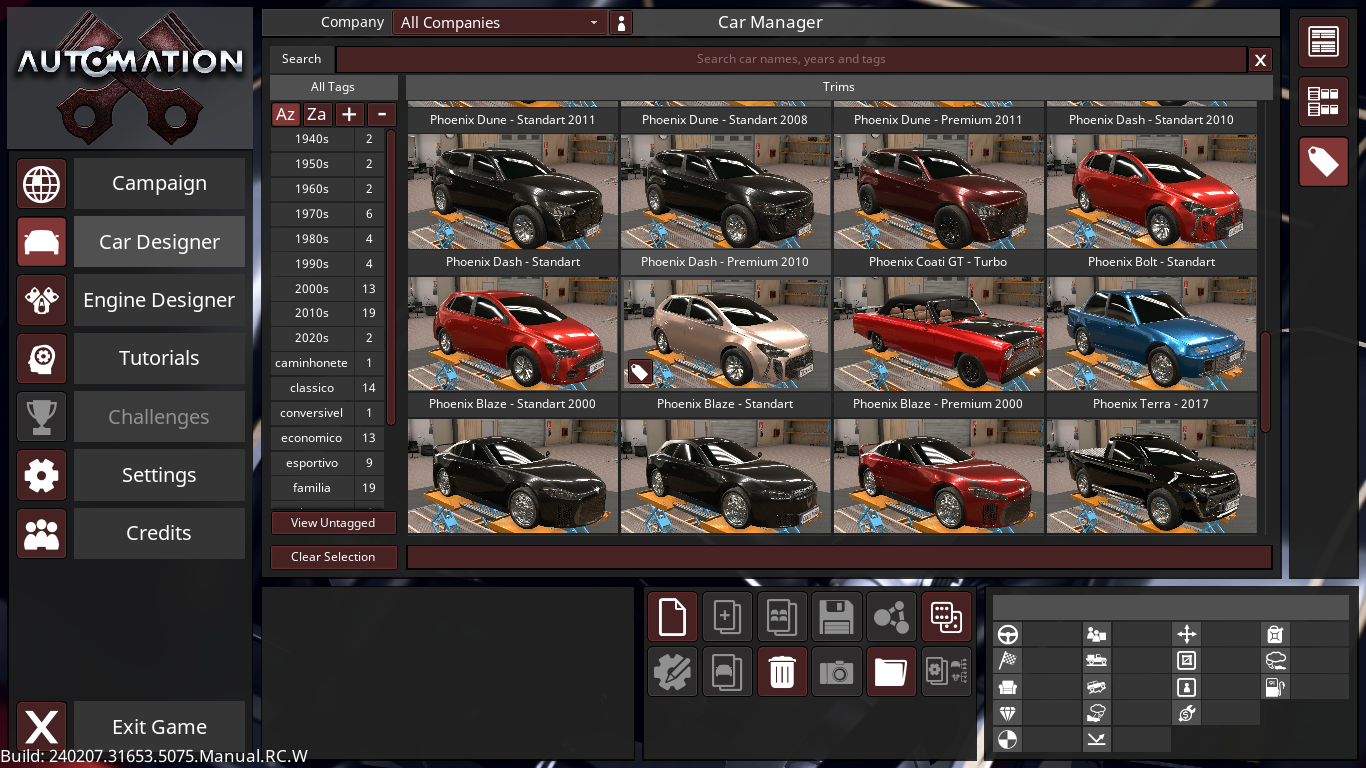Click the tag list vertical scrollbar
Viewport: 1366px width, 768px height.
click(x=391, y=277)
